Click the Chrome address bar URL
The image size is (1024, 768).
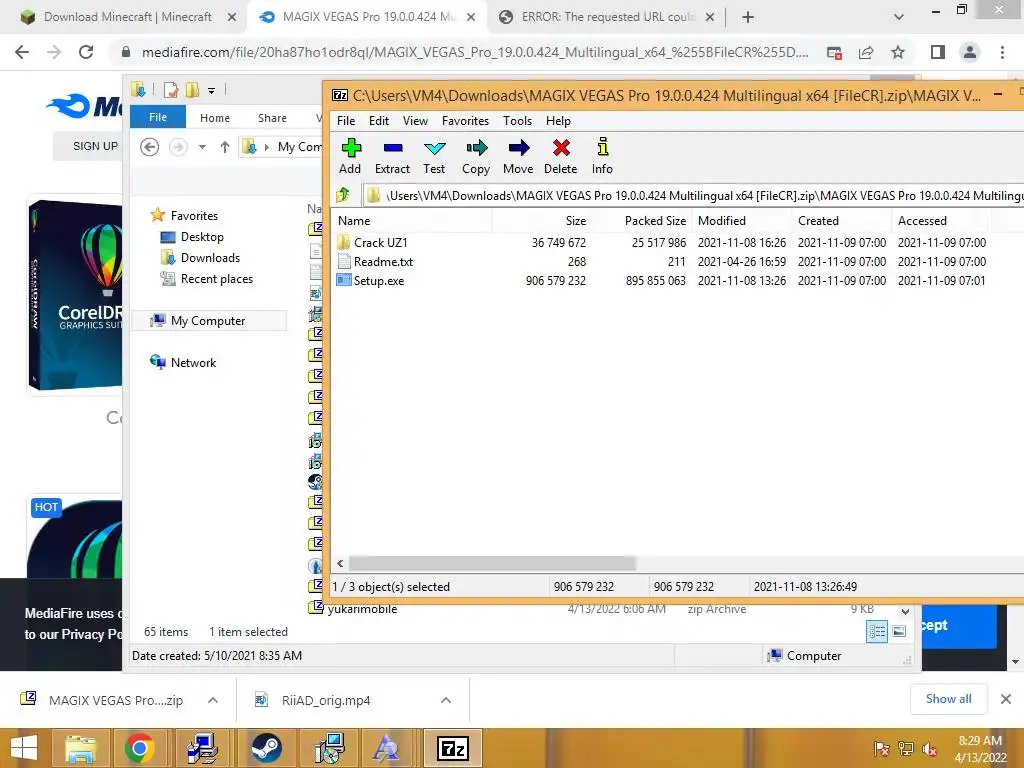click(x=475, y=52)
